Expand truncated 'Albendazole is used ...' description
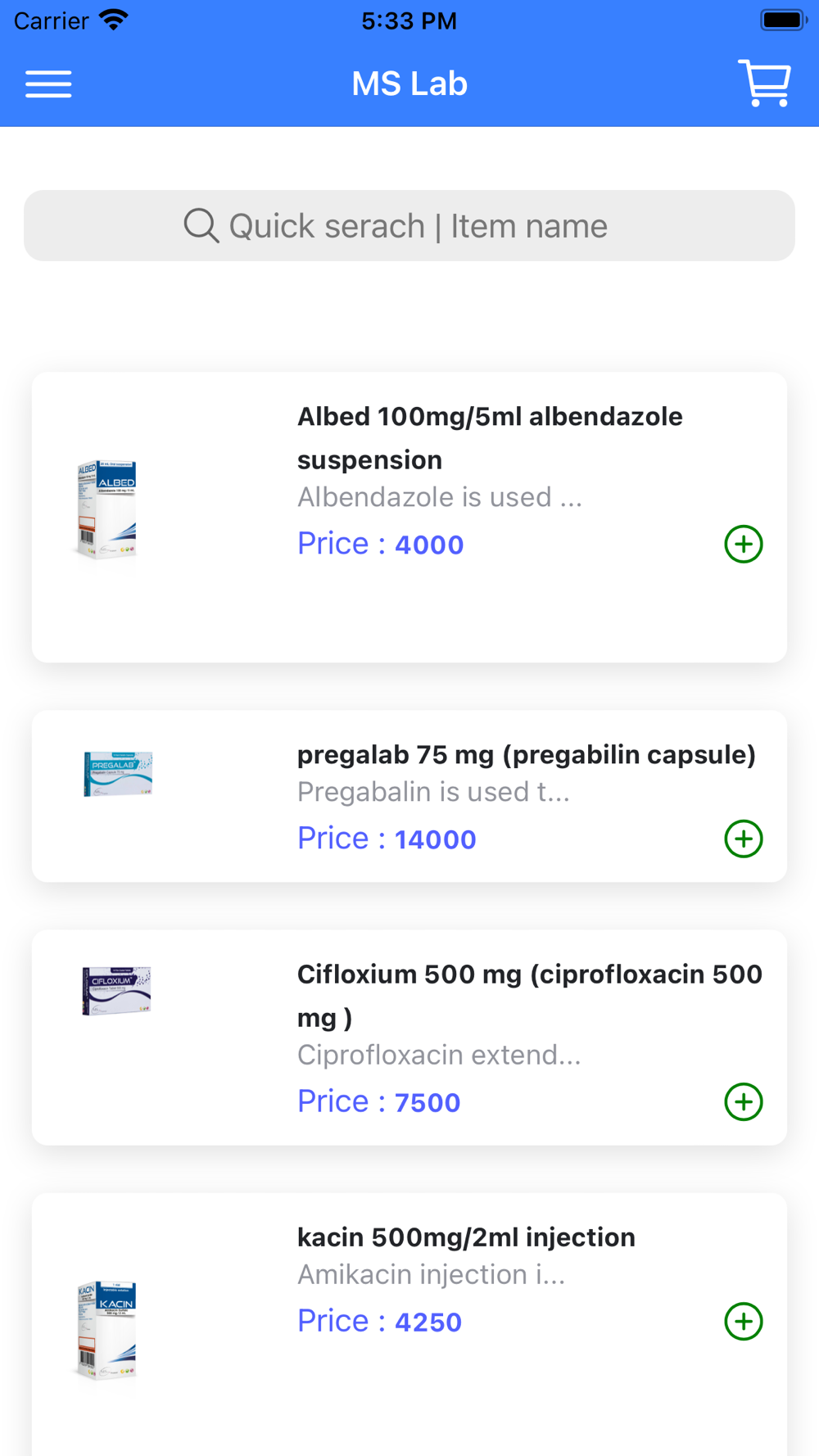Image resolution: width=819 pixels, height=1456 pixels. pyautogui.click(x=440, y=497)
